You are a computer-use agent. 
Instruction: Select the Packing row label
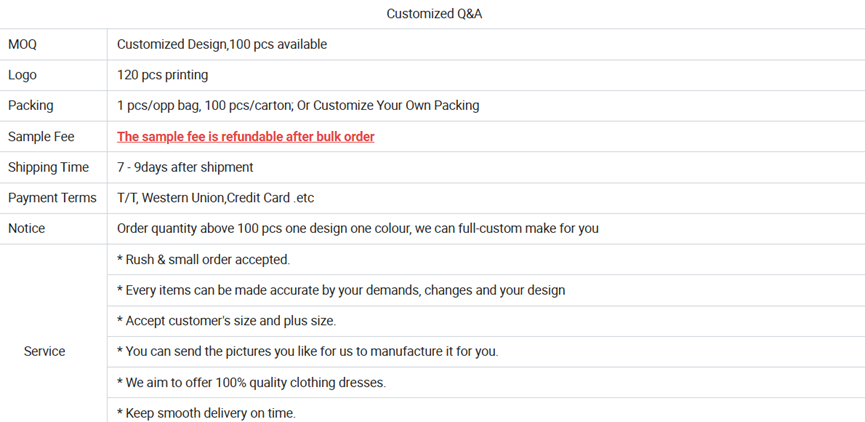31,105
